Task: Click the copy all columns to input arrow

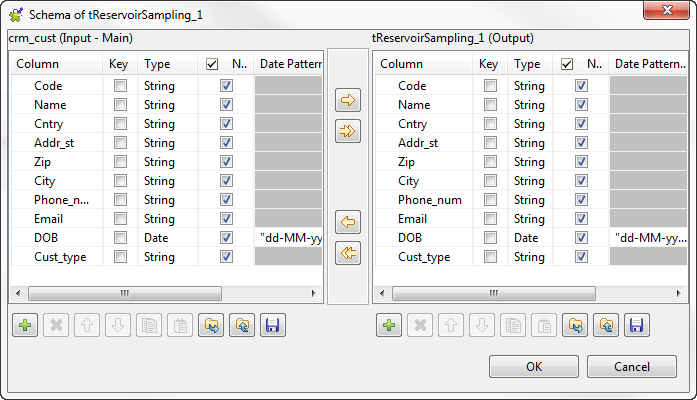Action: click(x=348, y=252)
